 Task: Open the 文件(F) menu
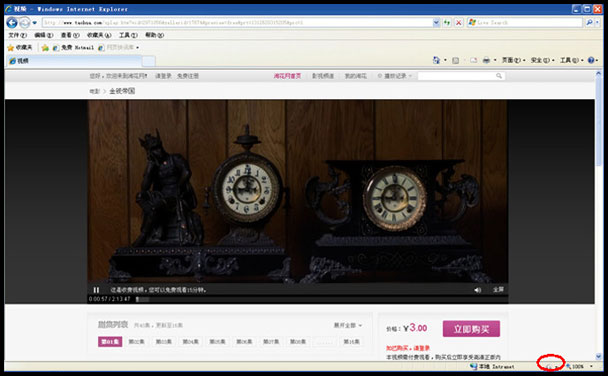17,35
